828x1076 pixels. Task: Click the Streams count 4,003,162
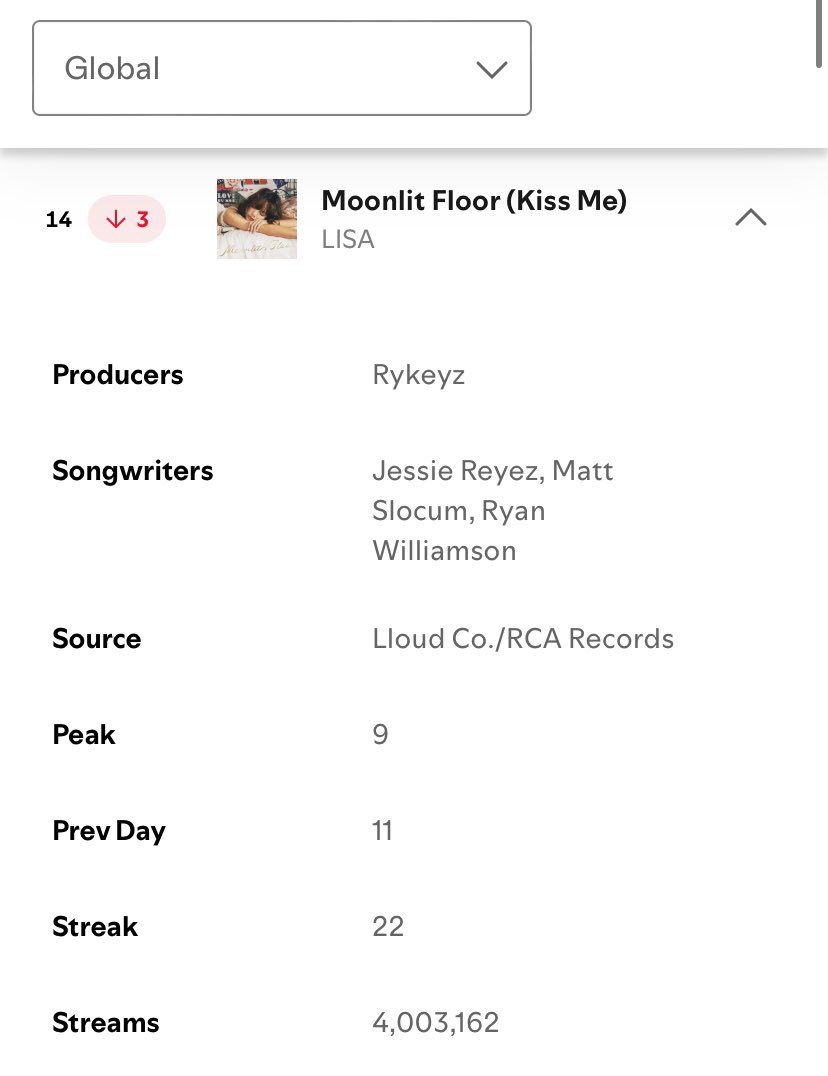436,1023
